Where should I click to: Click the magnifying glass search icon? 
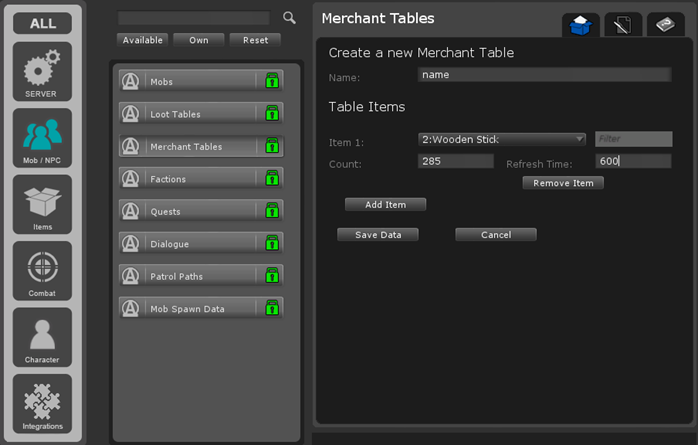(x=289, y=18)
